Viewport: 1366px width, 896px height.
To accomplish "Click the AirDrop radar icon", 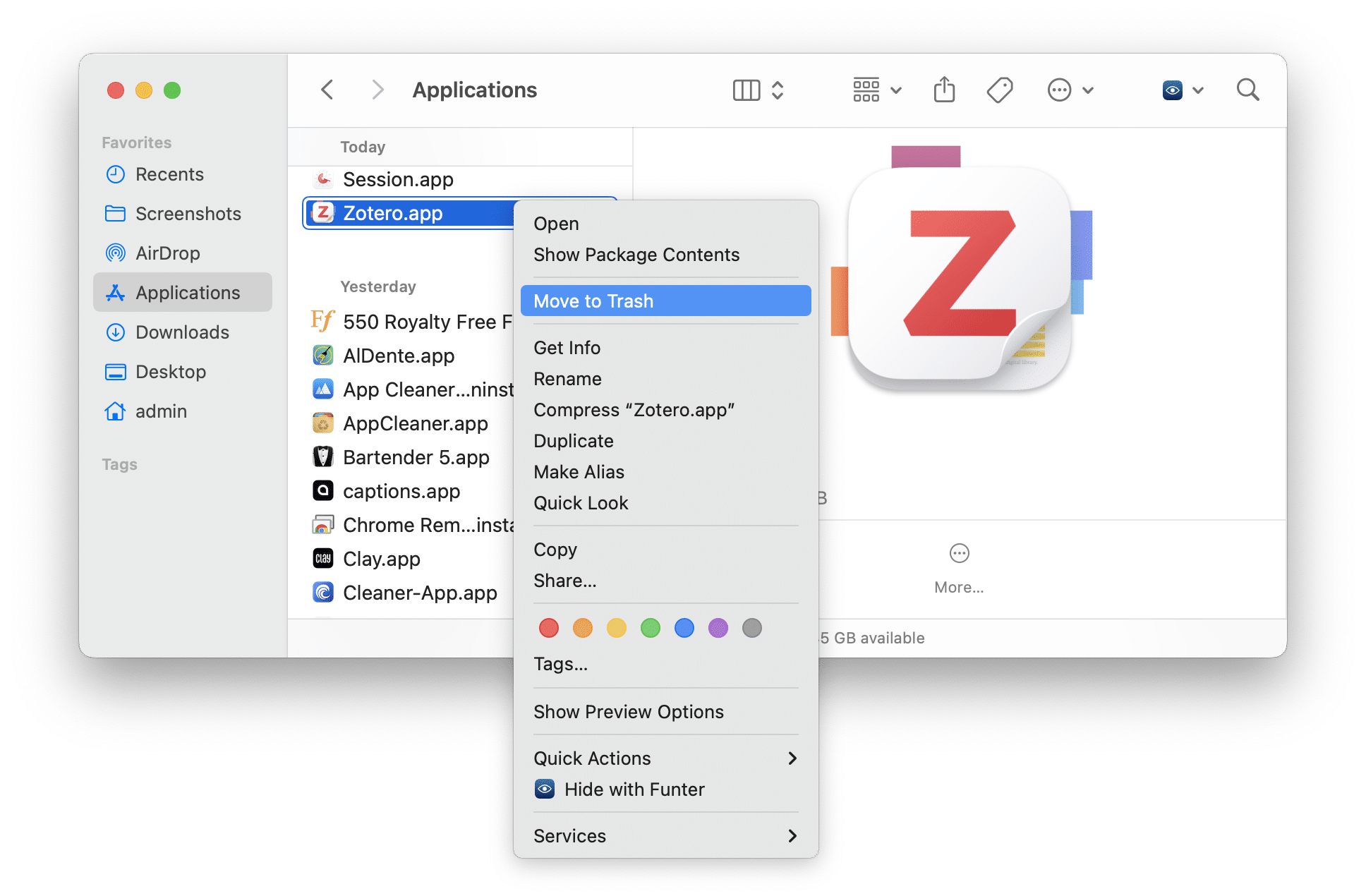I will coord(115,253).
